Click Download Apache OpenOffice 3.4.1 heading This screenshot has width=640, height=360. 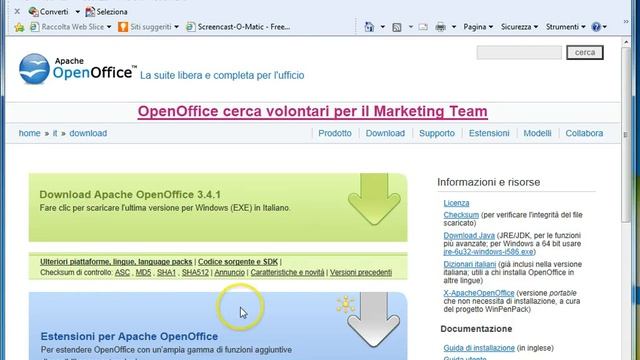(130, 194)
